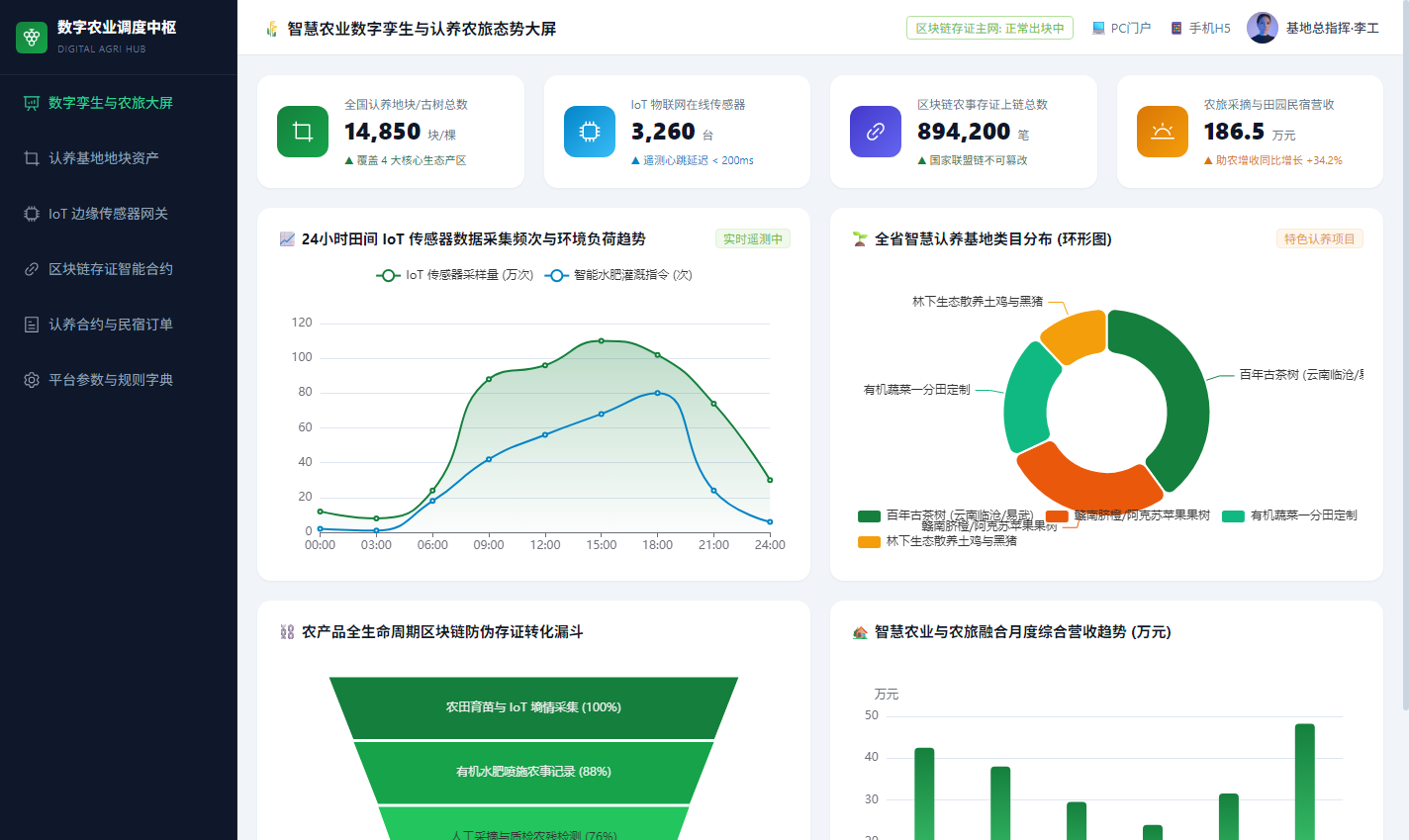Click the link icon beside 区块链存证智能合约
This screenshot has height=840, width=1409.
[x=32, y=269]
